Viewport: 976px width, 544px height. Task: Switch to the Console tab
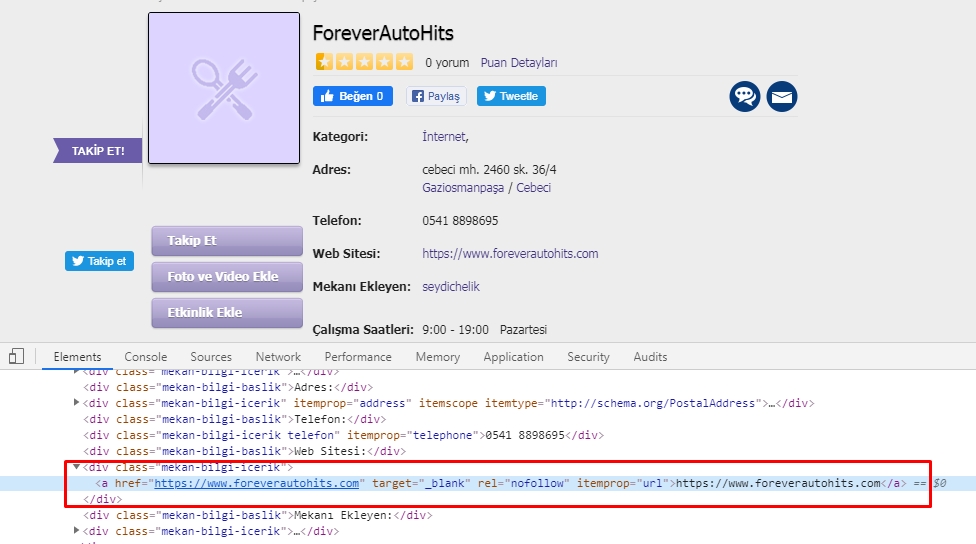(x=146, y=357)
